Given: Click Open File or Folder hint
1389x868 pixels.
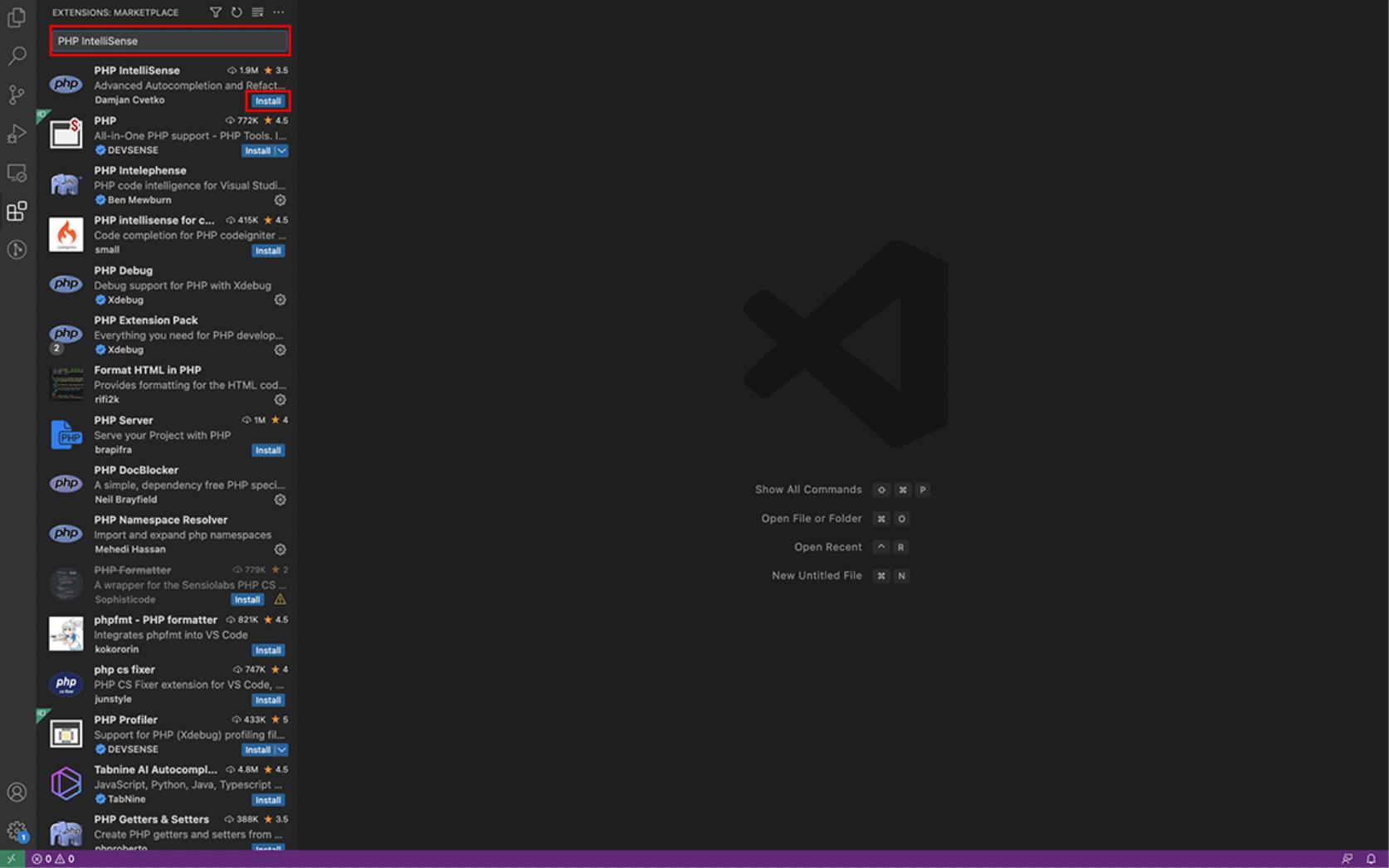Looking at the screenshot, I should click(x=811, y=519).
